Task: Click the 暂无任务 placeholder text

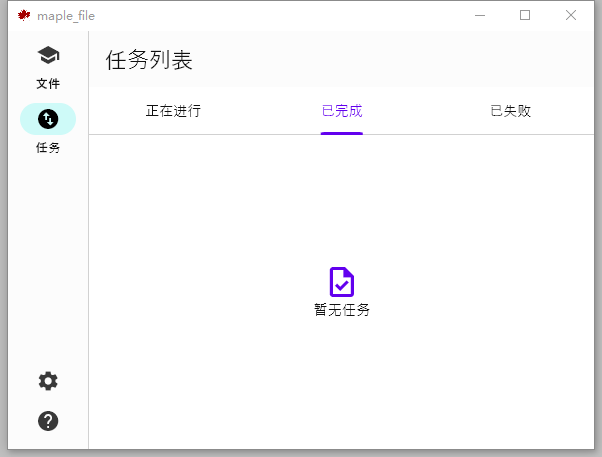Action: tap(342, 310)
